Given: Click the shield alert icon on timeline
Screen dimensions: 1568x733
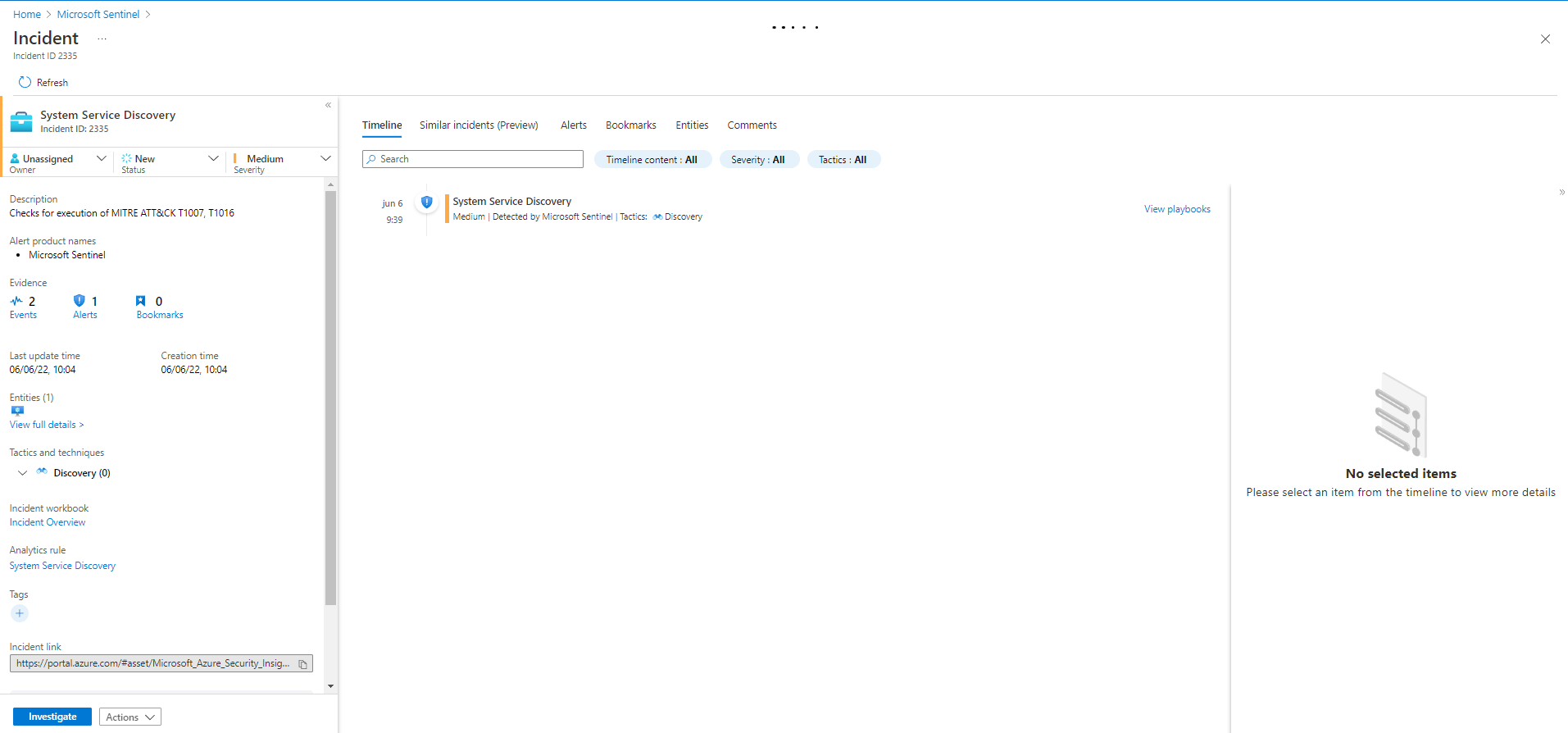Looking at the screenshot, I should [426, 202].
